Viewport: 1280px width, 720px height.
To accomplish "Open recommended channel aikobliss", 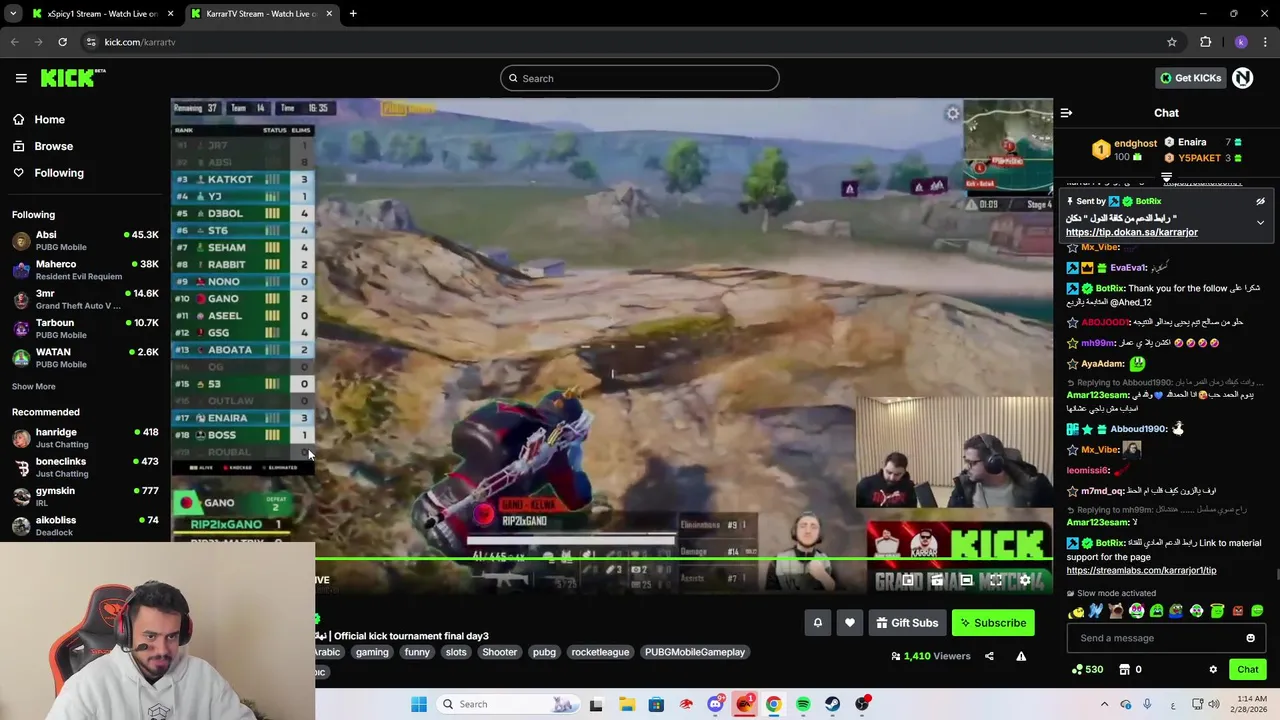I will 85,525.
